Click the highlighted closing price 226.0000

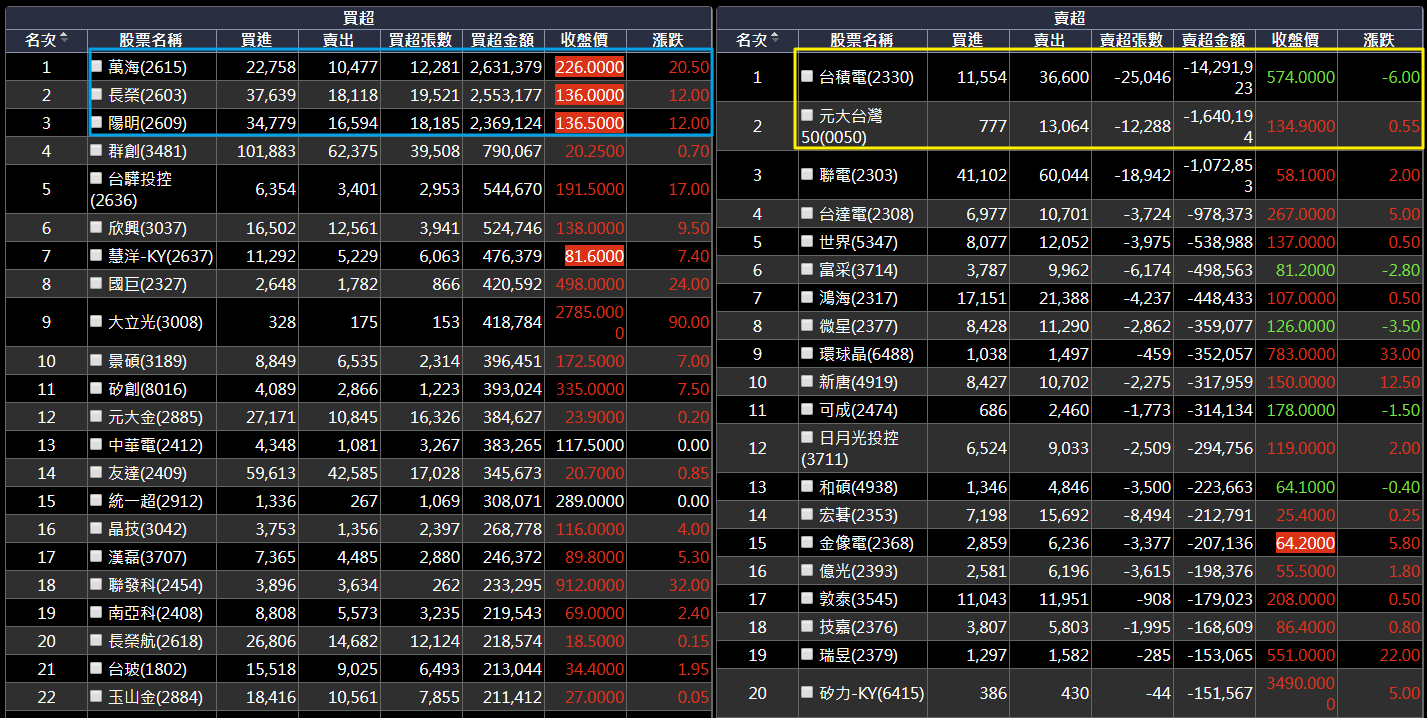click(588, 67)
